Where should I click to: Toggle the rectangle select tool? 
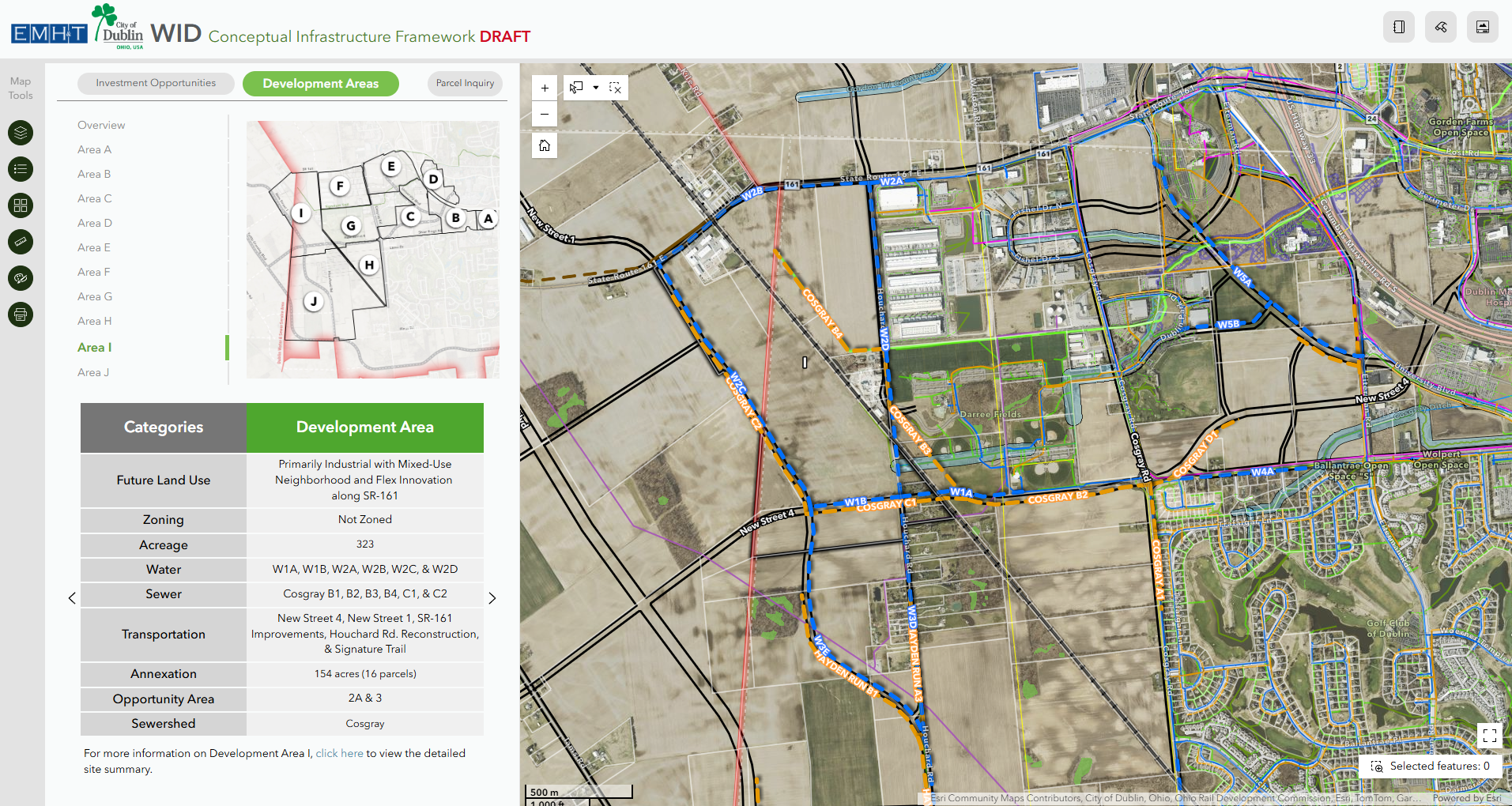(x=577, y=88)
